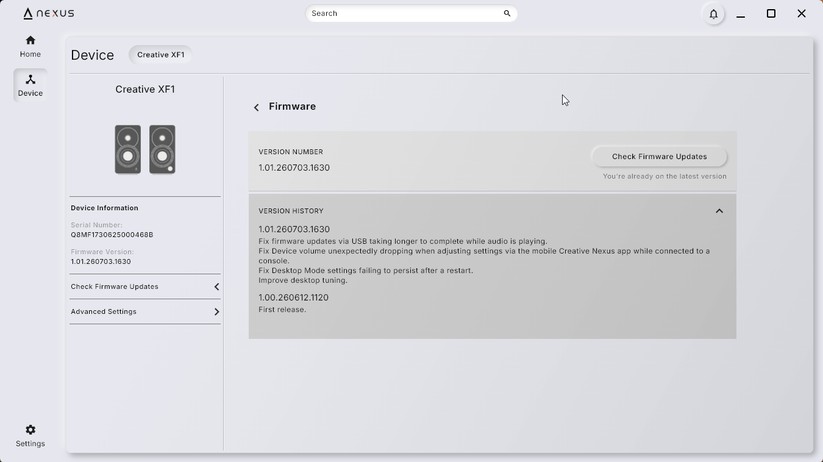
Task: Click the Creative XF1 speaker image
Action: (145, 150)
